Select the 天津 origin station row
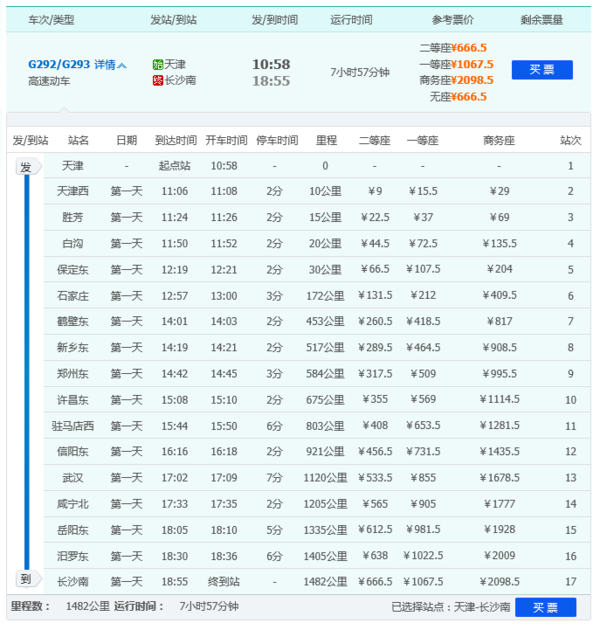The width and height of the screenshot is (600, 630). tap(317, 166)
